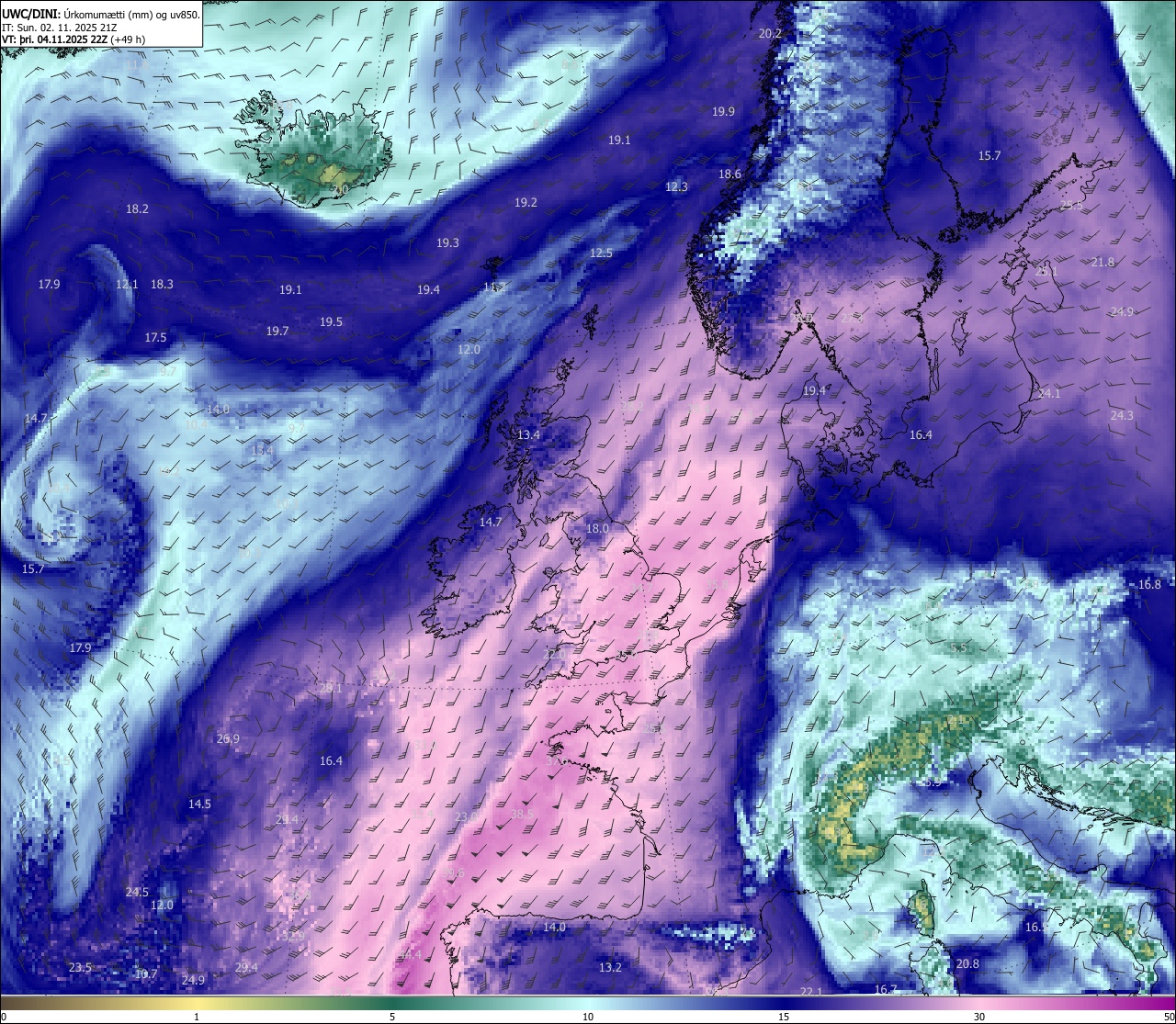This screenshot has width=1176, height=1024.
Task: Click the 19.2 value label
Action: [x=526, y=202]
